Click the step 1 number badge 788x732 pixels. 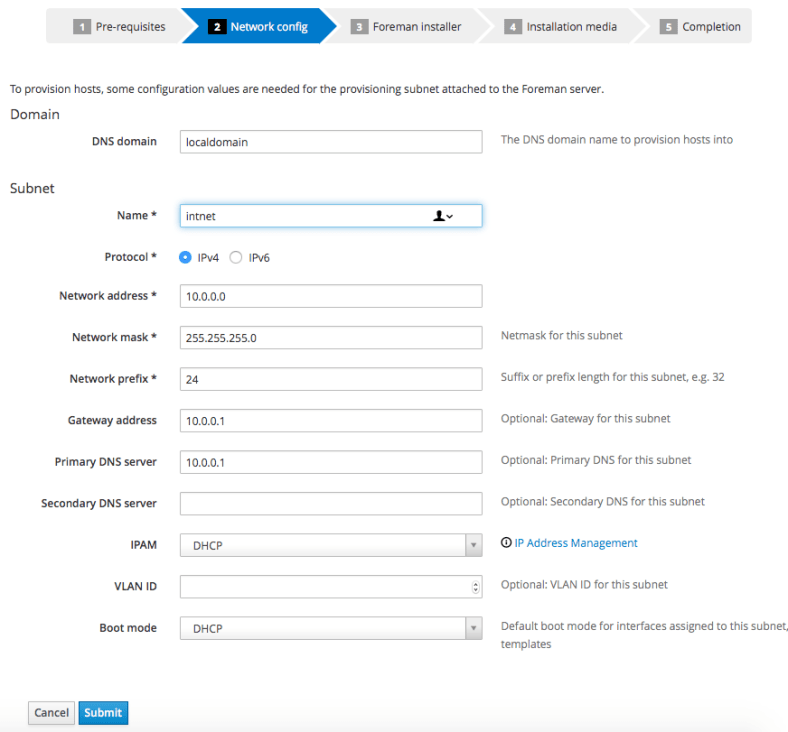click(x=83, y=27)
